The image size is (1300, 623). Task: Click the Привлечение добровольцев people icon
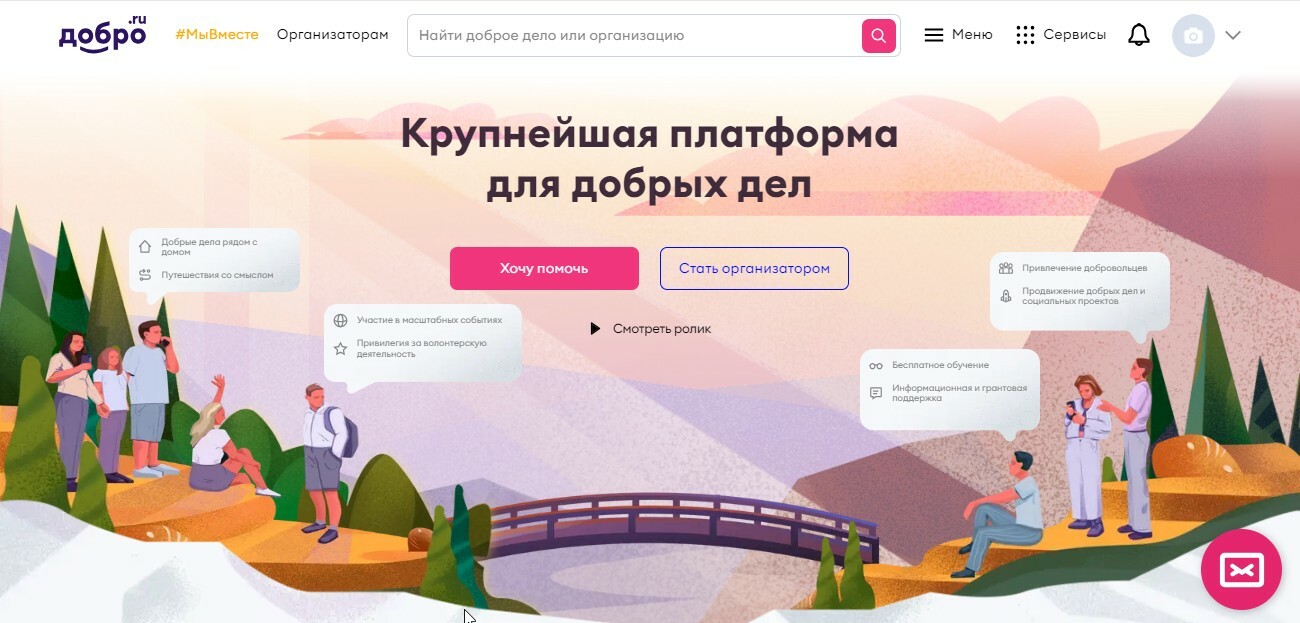pyautogui.click(x=1006, y=268)
